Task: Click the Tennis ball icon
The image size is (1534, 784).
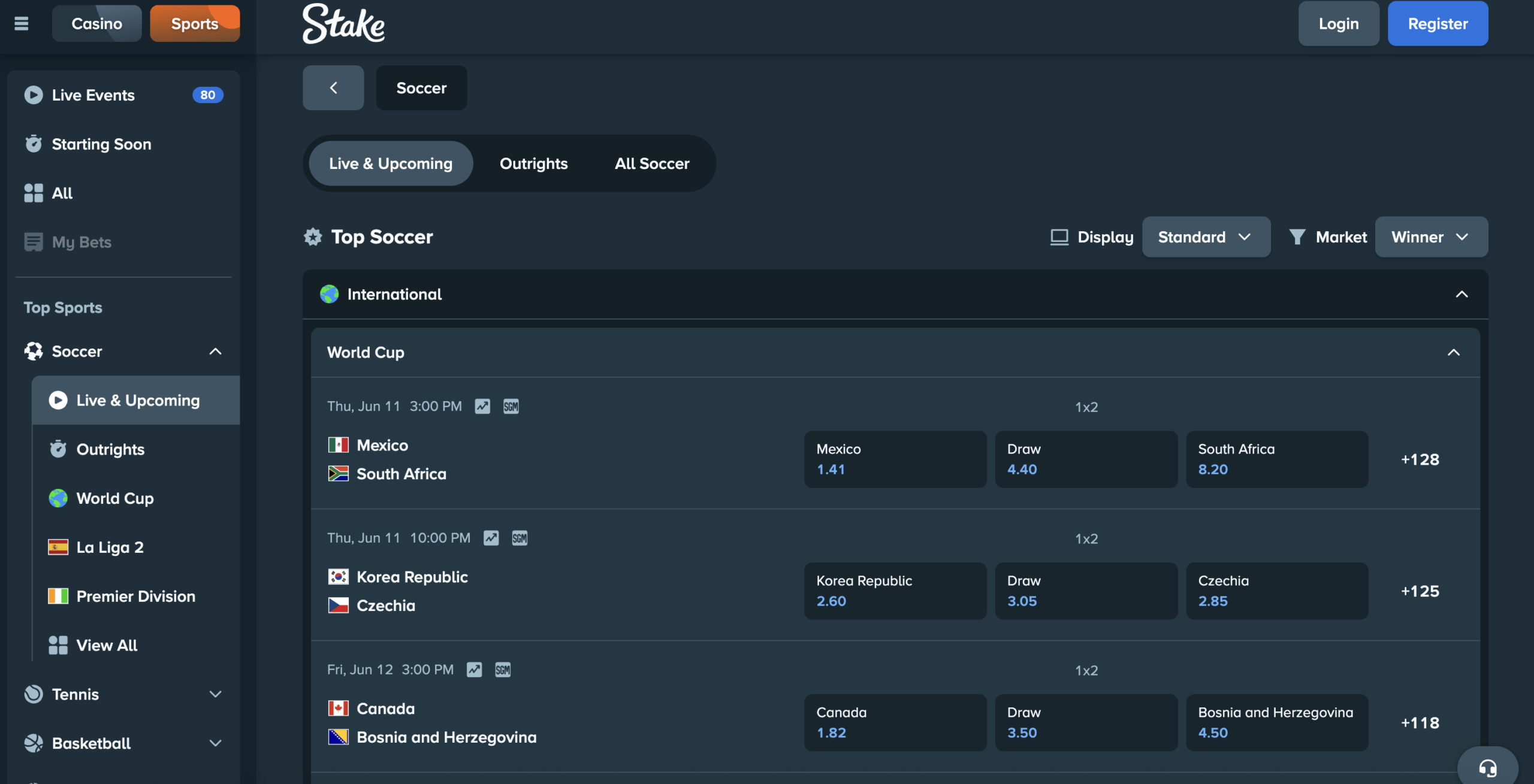Action: (x=34, y=694)
